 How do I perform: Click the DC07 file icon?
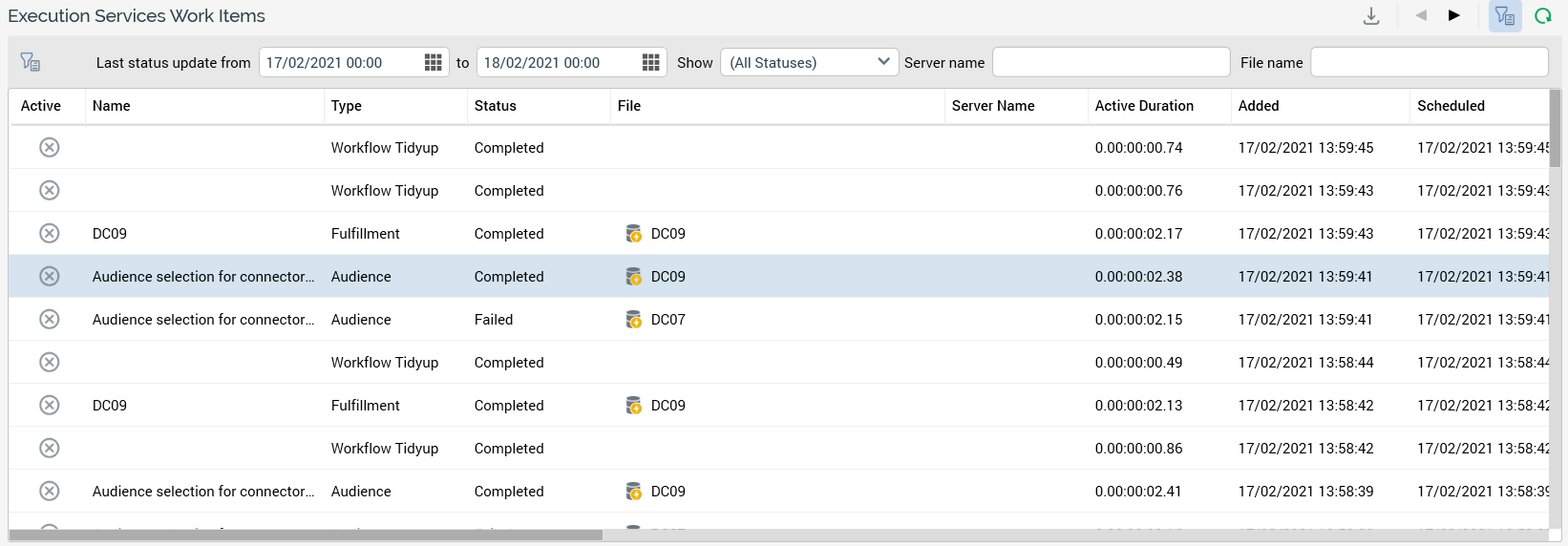pyautogui.click(x=633, y=319)
